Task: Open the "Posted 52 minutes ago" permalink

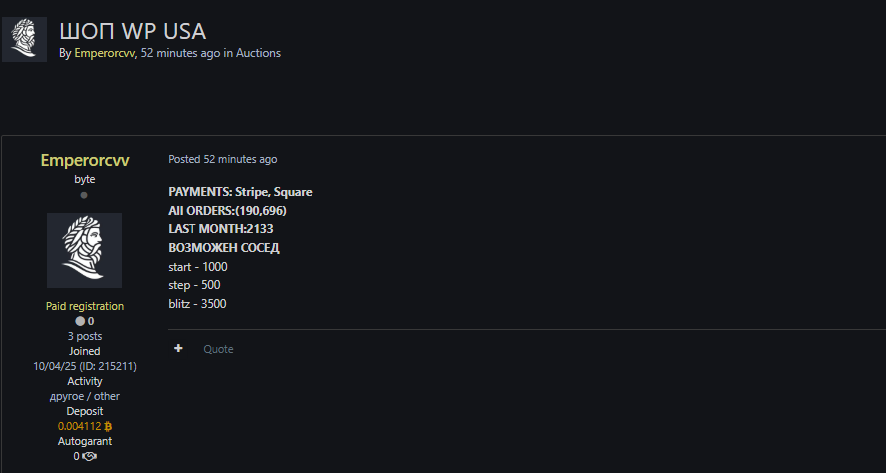Action: point(222,159)
